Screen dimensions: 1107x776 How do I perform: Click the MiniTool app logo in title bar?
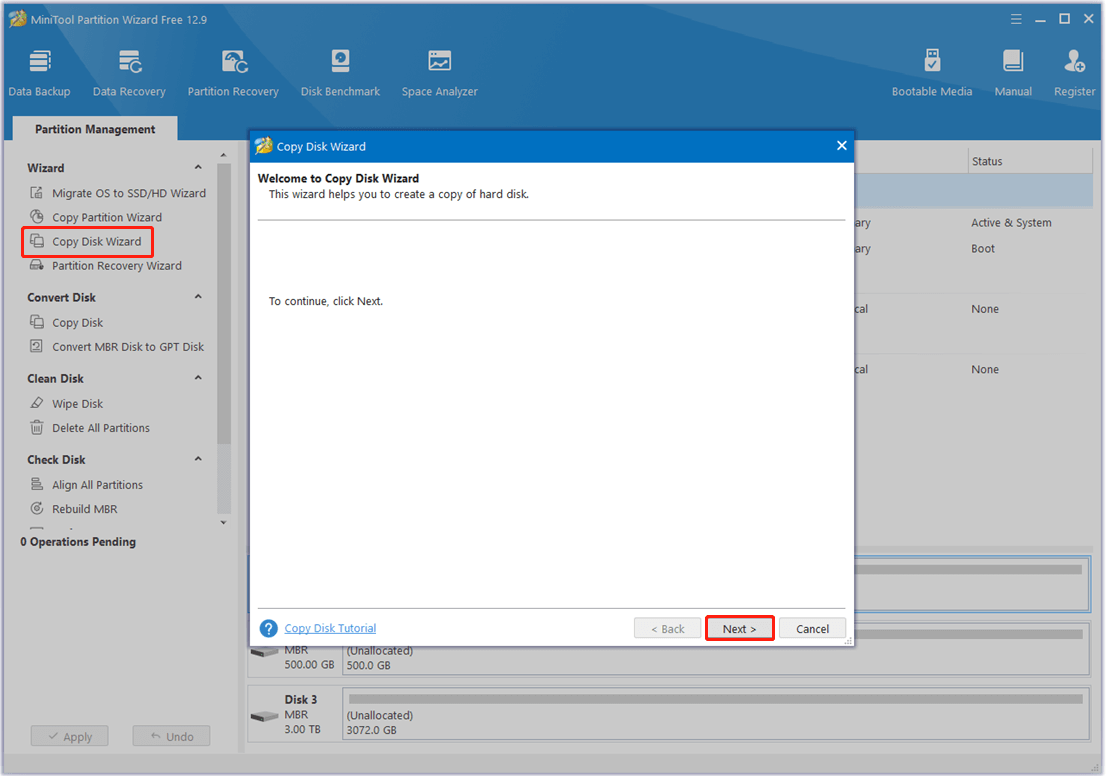(x=18, y=19)
